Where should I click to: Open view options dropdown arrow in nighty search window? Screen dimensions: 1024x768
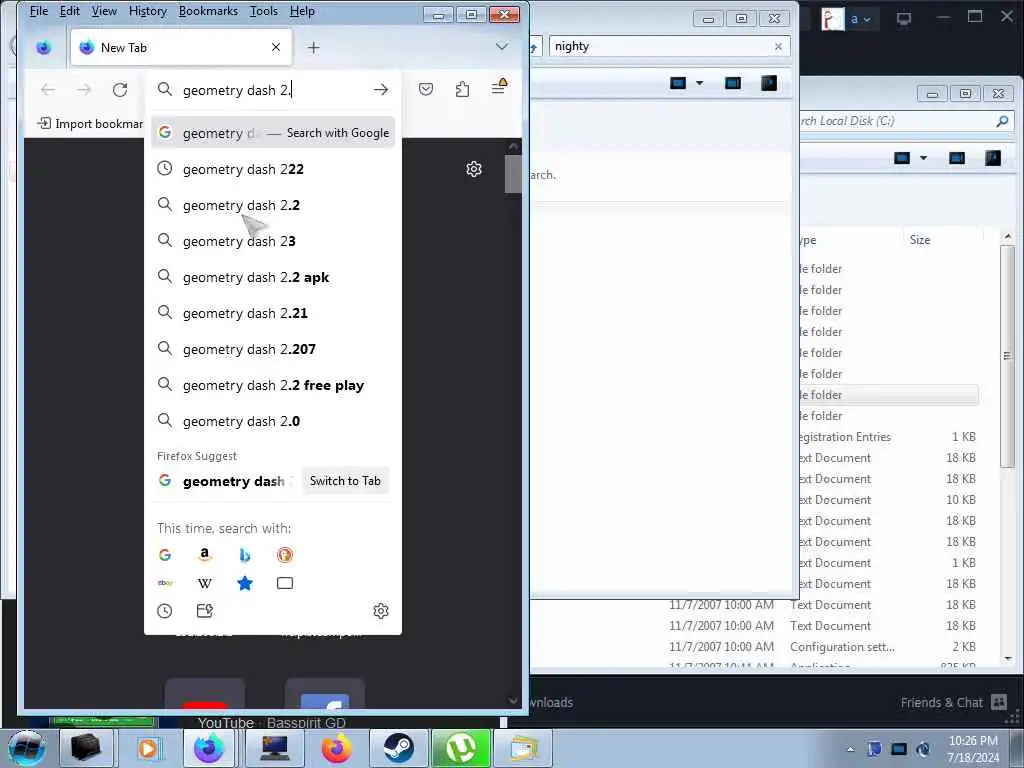[699, 83]
